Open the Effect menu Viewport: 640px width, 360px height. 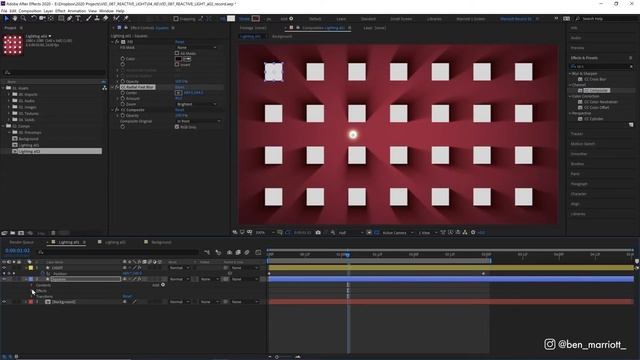pos(60,11)
